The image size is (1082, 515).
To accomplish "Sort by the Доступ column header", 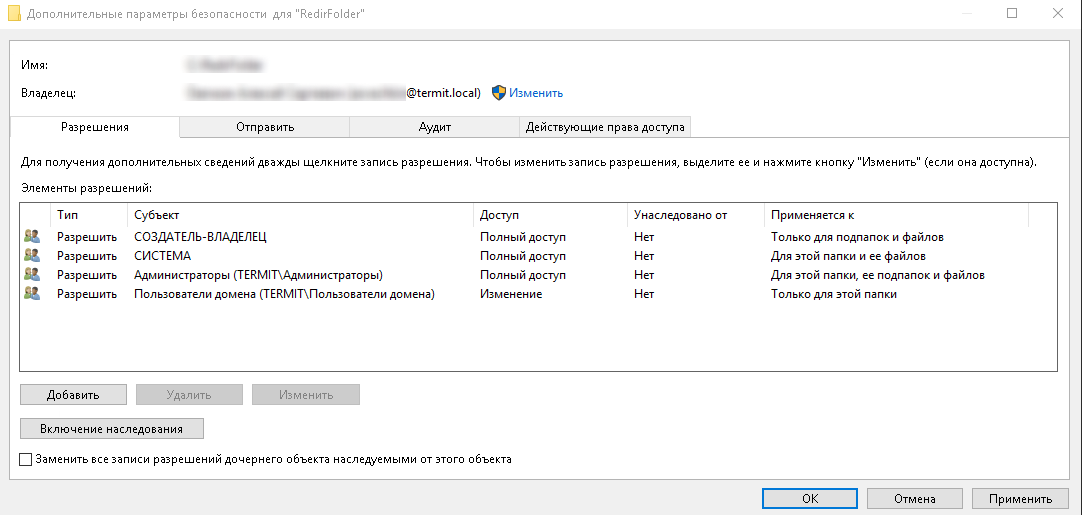I will coord(551,215).
